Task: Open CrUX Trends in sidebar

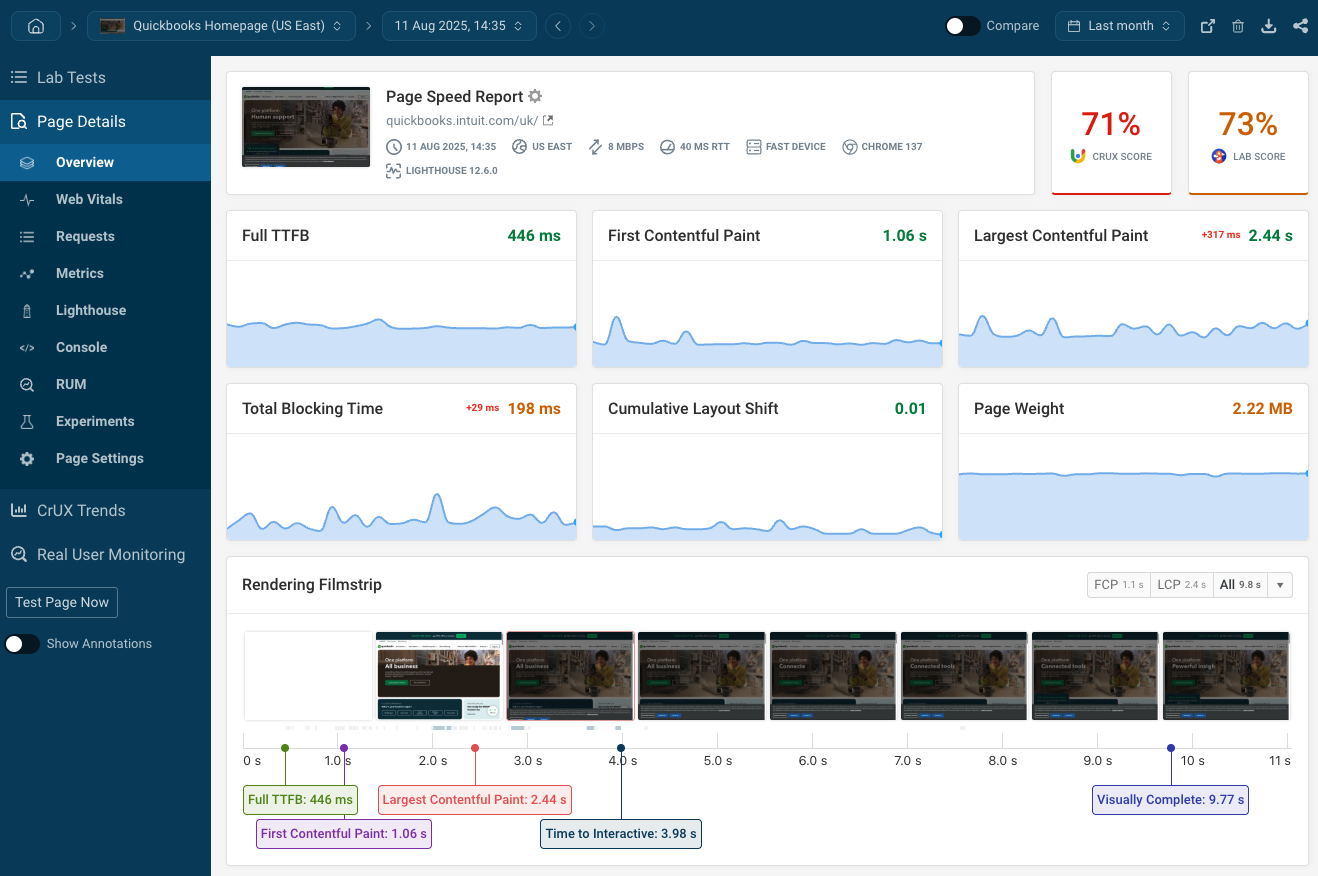Action: 105,510
